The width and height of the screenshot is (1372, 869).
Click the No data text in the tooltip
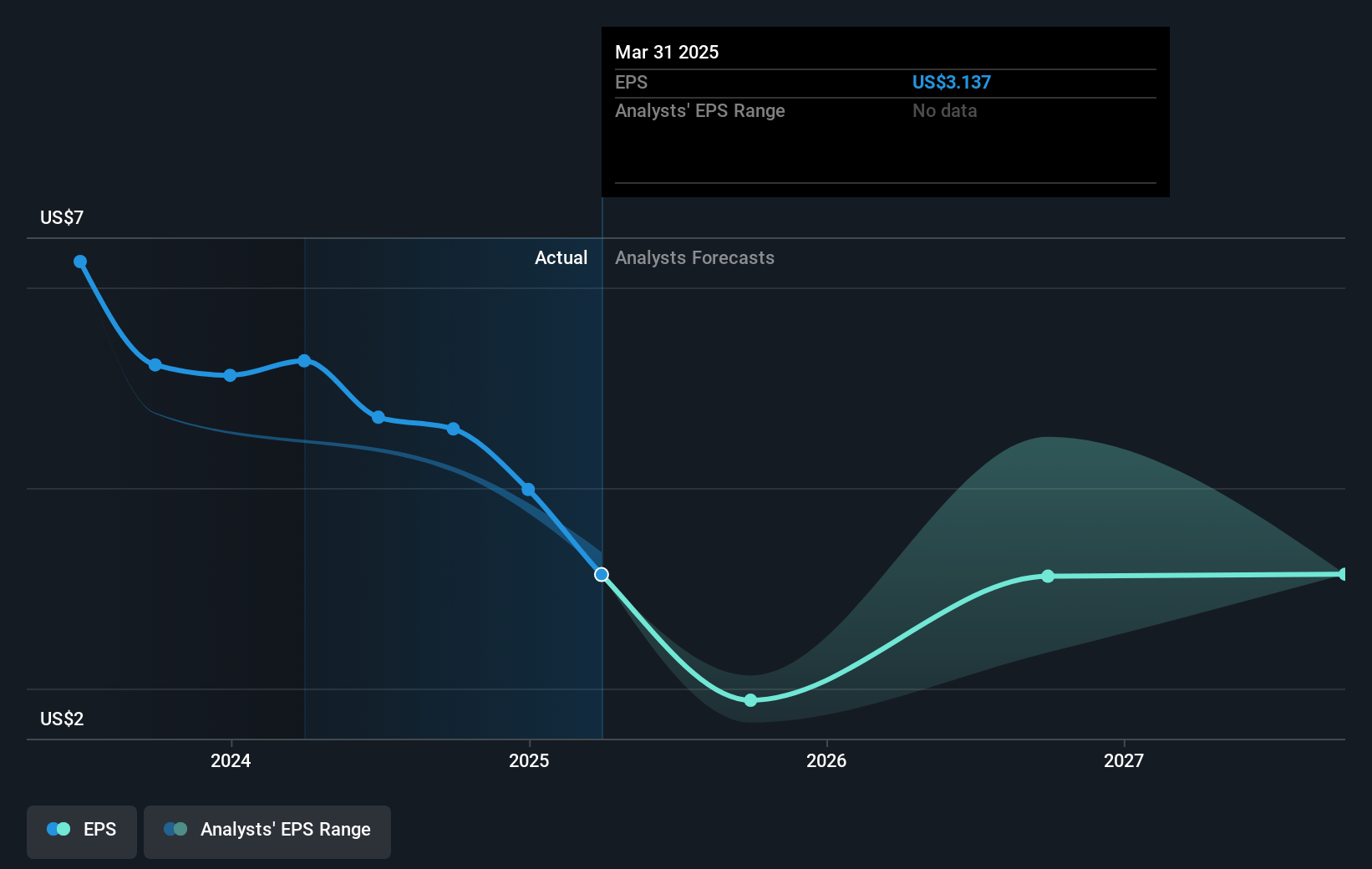(945, 110)
